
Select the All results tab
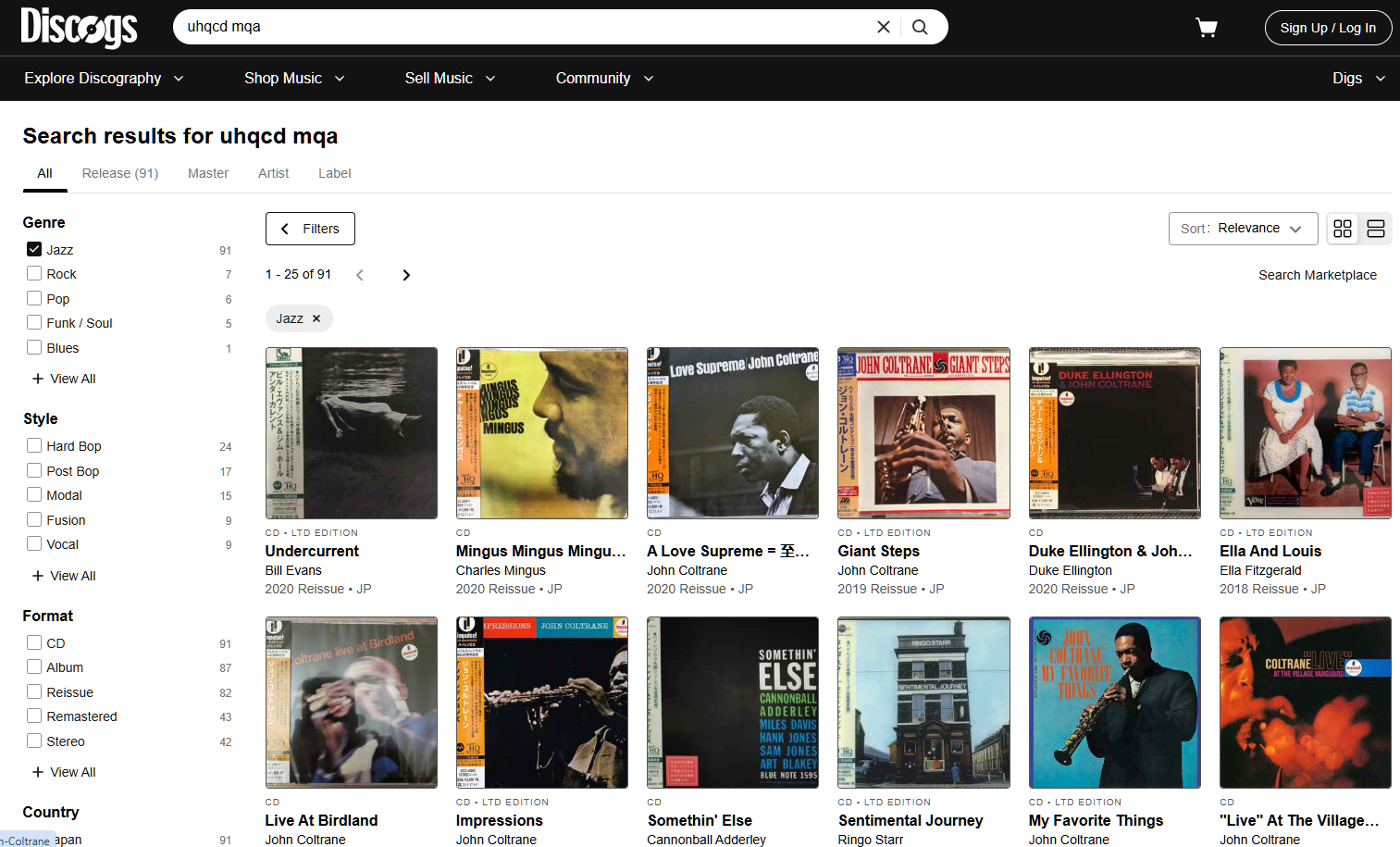coord(44,173)
